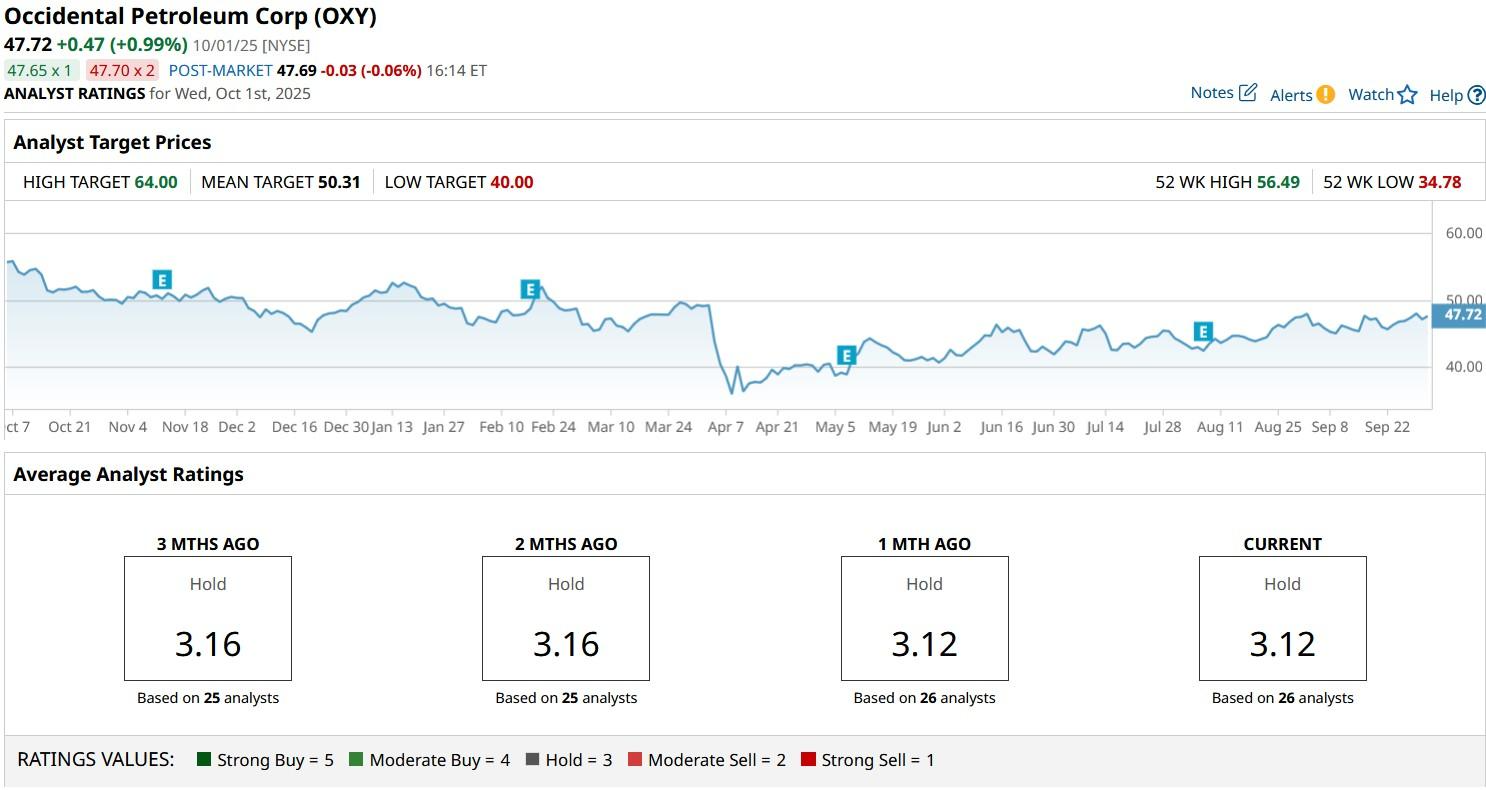Click the 47.72 price tag on chart axis
This screenshot has width=1486, height=790.
tap(1462, 314)
